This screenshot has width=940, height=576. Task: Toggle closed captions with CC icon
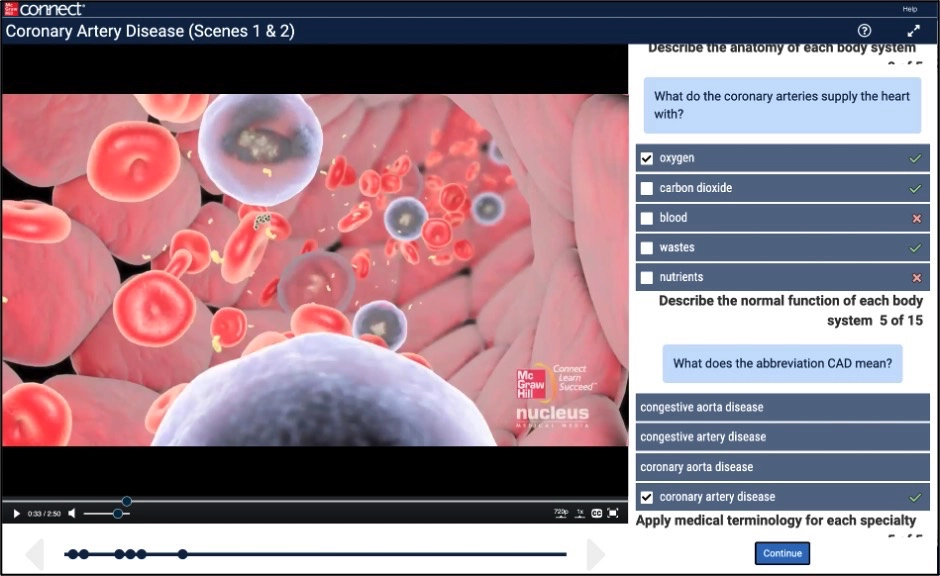pyautogui.click(x=596, y=513)
